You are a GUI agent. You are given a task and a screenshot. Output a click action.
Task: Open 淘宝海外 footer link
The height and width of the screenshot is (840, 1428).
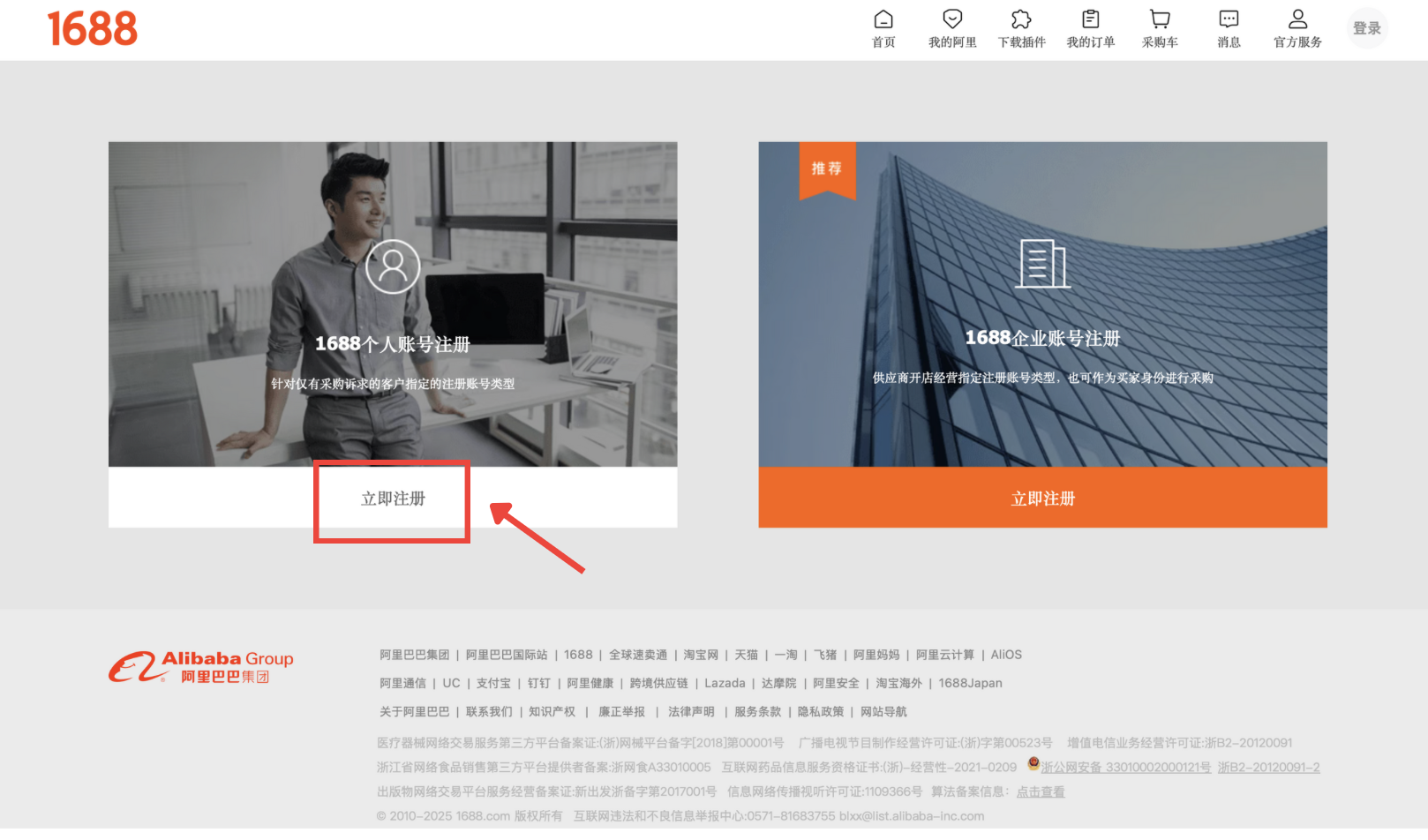click(898, 683)
